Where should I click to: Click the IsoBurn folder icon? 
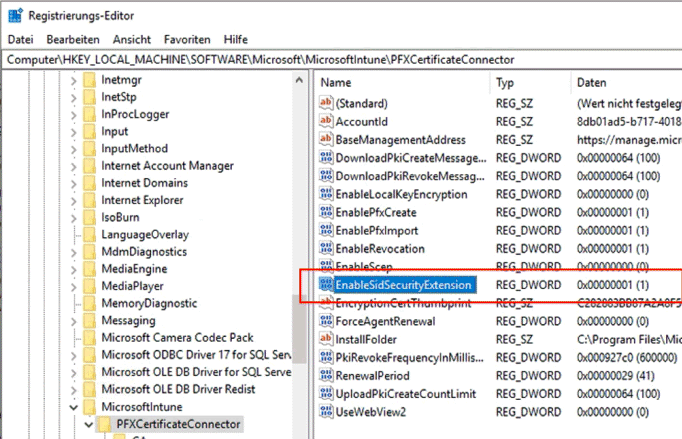coord(90,217)
